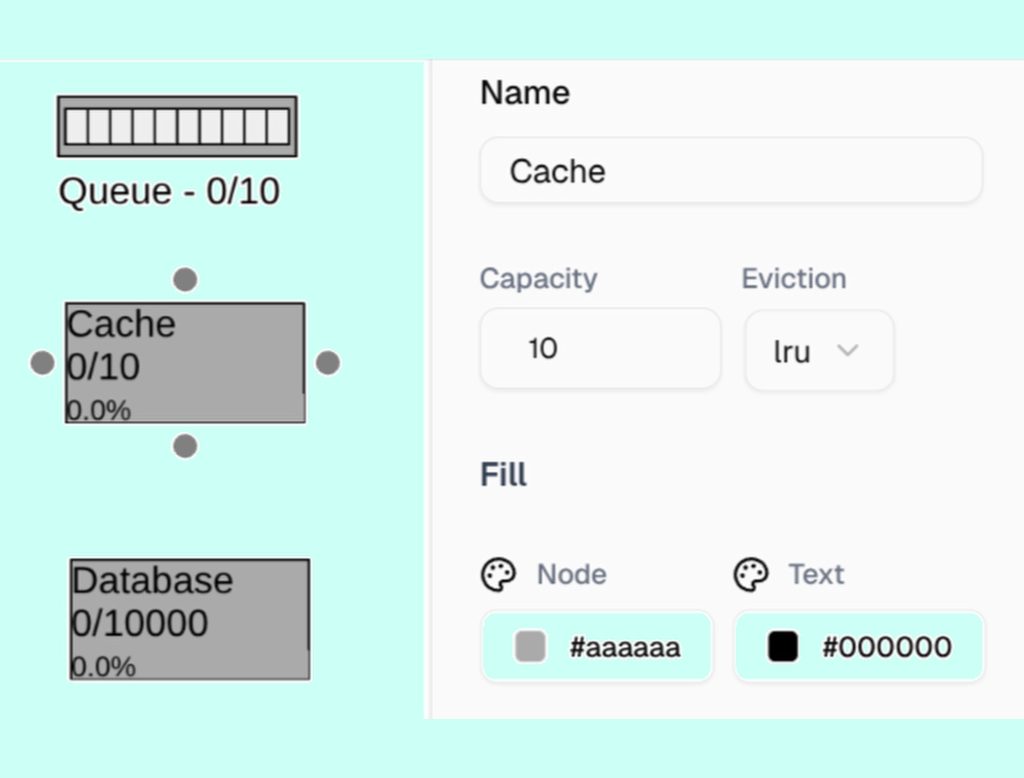Click the Cache node's left connection handle
This screenshot has width=1024, height=778.
click(42, 363)
